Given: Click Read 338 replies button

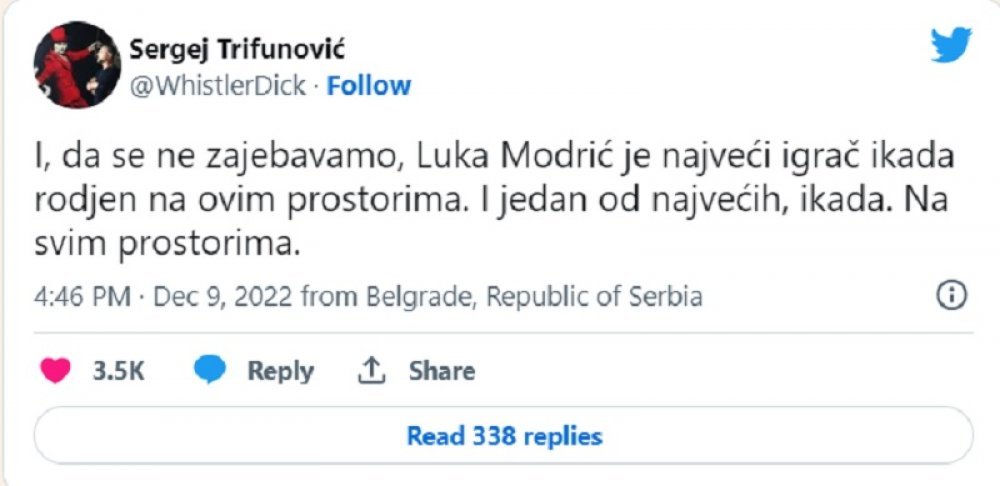Looking at the screenshot, I should (503, 436).
